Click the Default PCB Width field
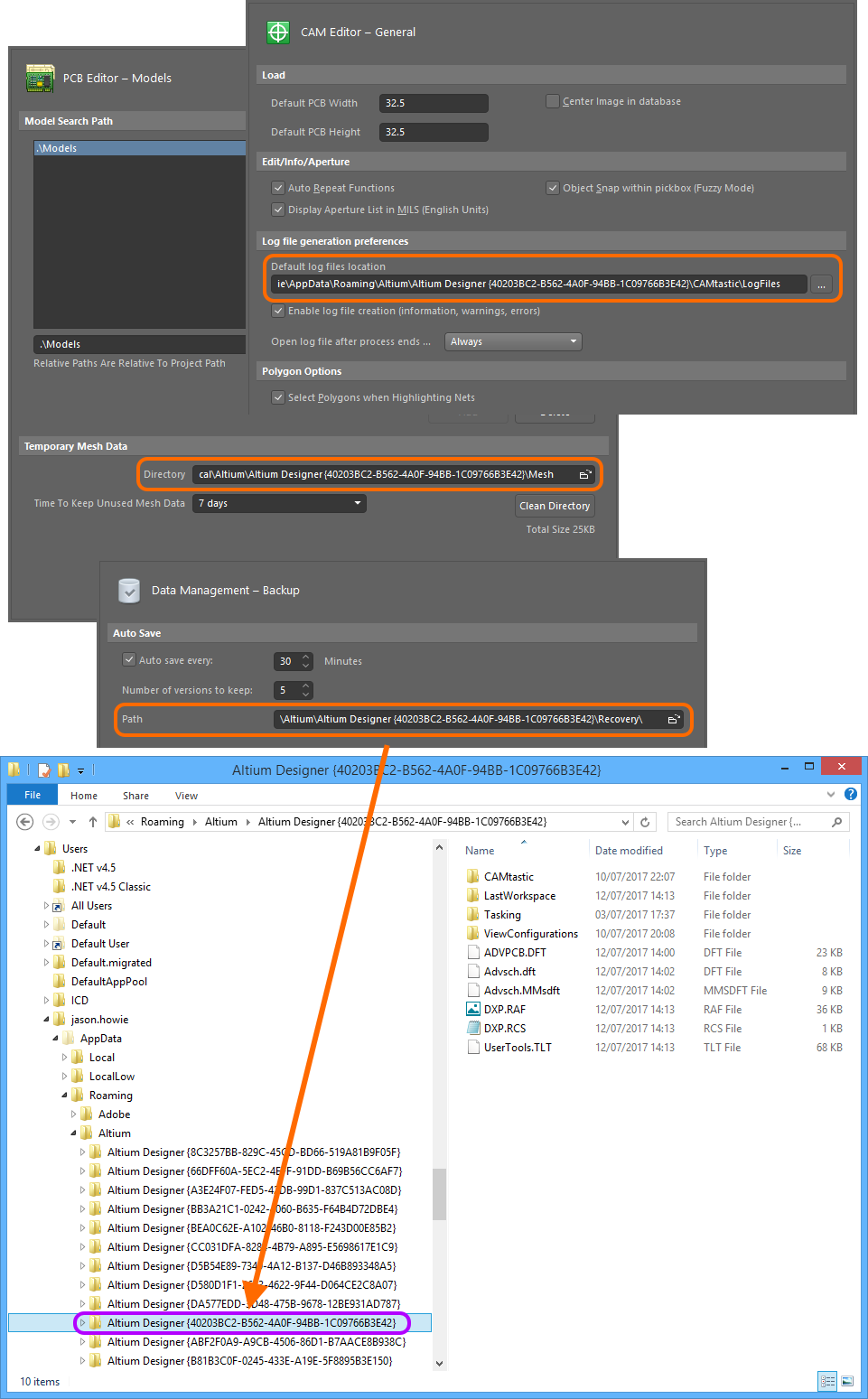 [434, 104]
